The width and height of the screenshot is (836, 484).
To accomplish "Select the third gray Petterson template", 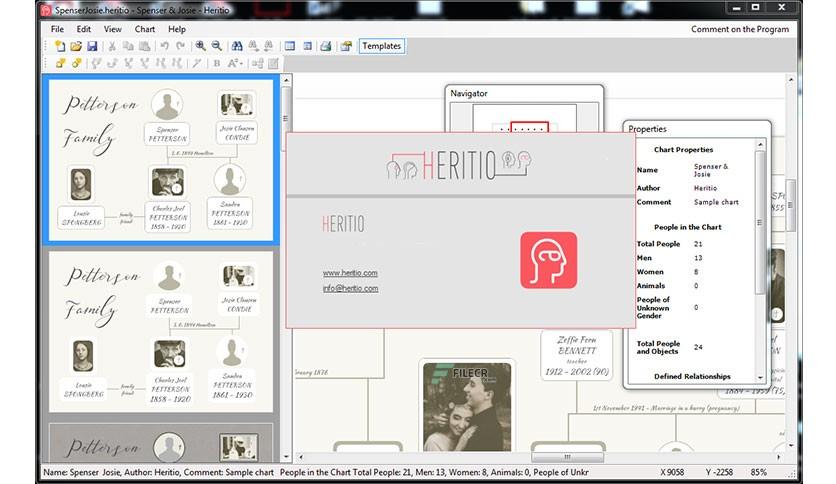I will [x=160, y=443].
